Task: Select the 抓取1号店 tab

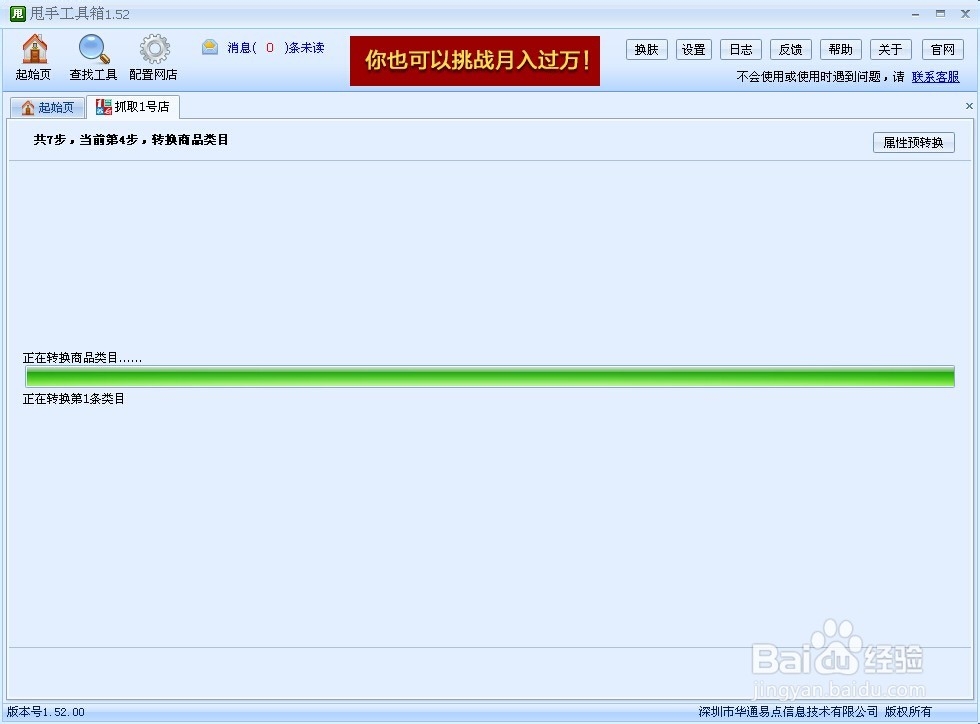Action: click(x=134, y=106)
